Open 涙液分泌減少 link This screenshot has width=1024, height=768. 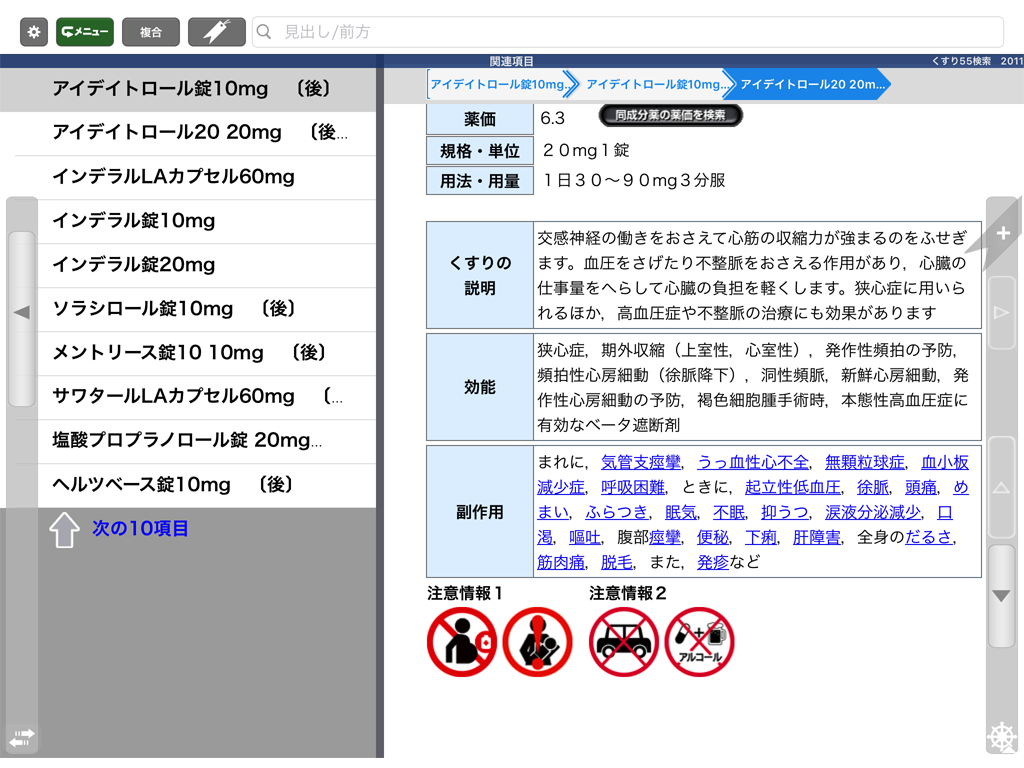873,512
